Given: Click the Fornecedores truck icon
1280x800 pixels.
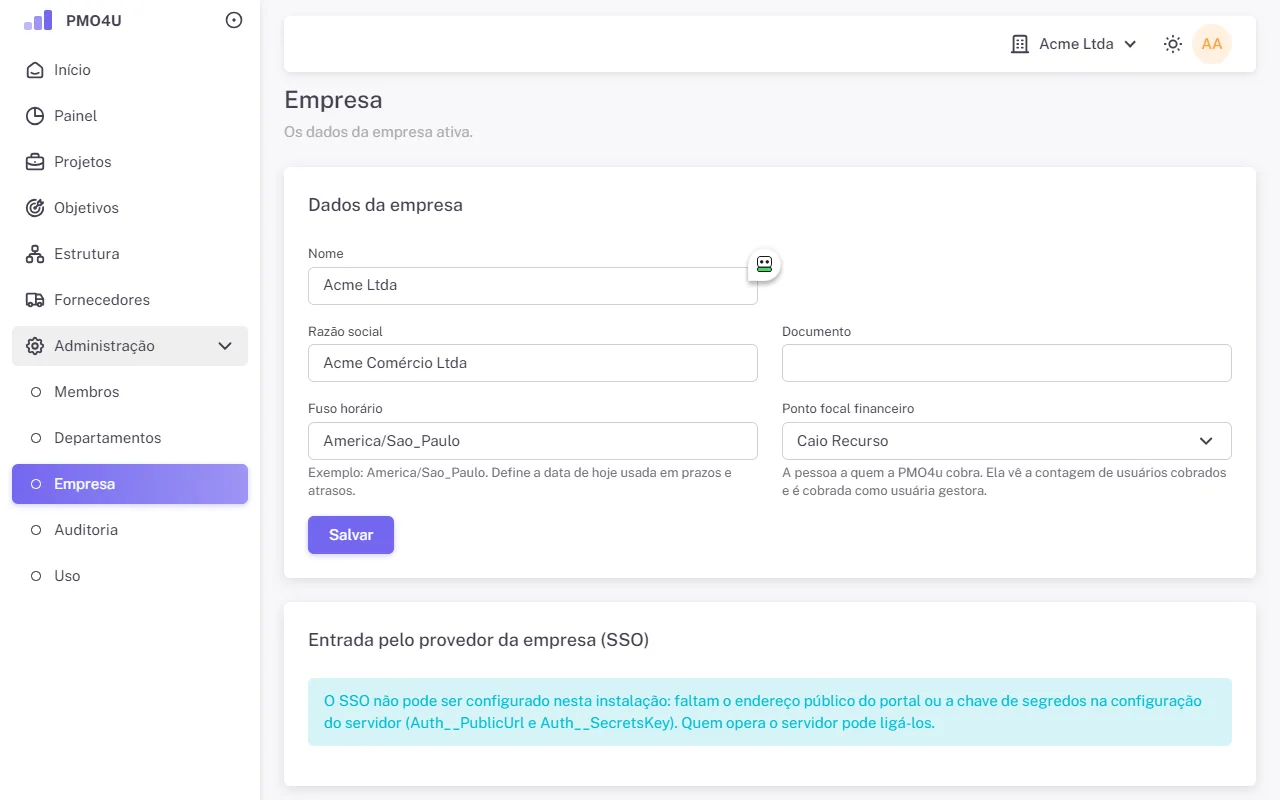Looking at the screenshot, I should [35, 300].
